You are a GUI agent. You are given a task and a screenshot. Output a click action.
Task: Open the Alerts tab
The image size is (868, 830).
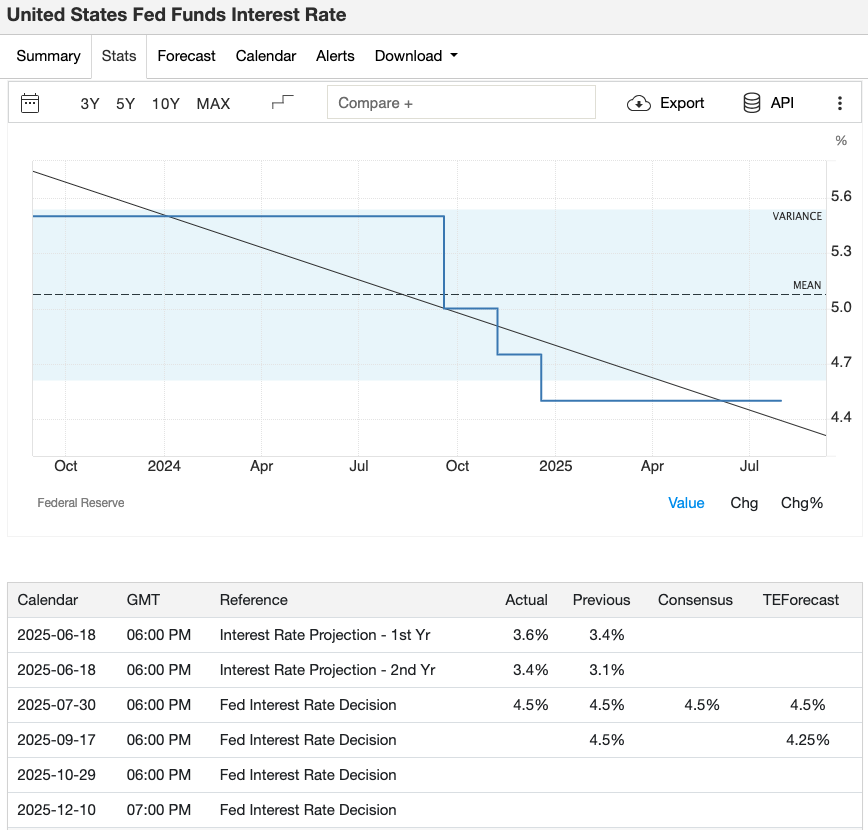(335, 56)
